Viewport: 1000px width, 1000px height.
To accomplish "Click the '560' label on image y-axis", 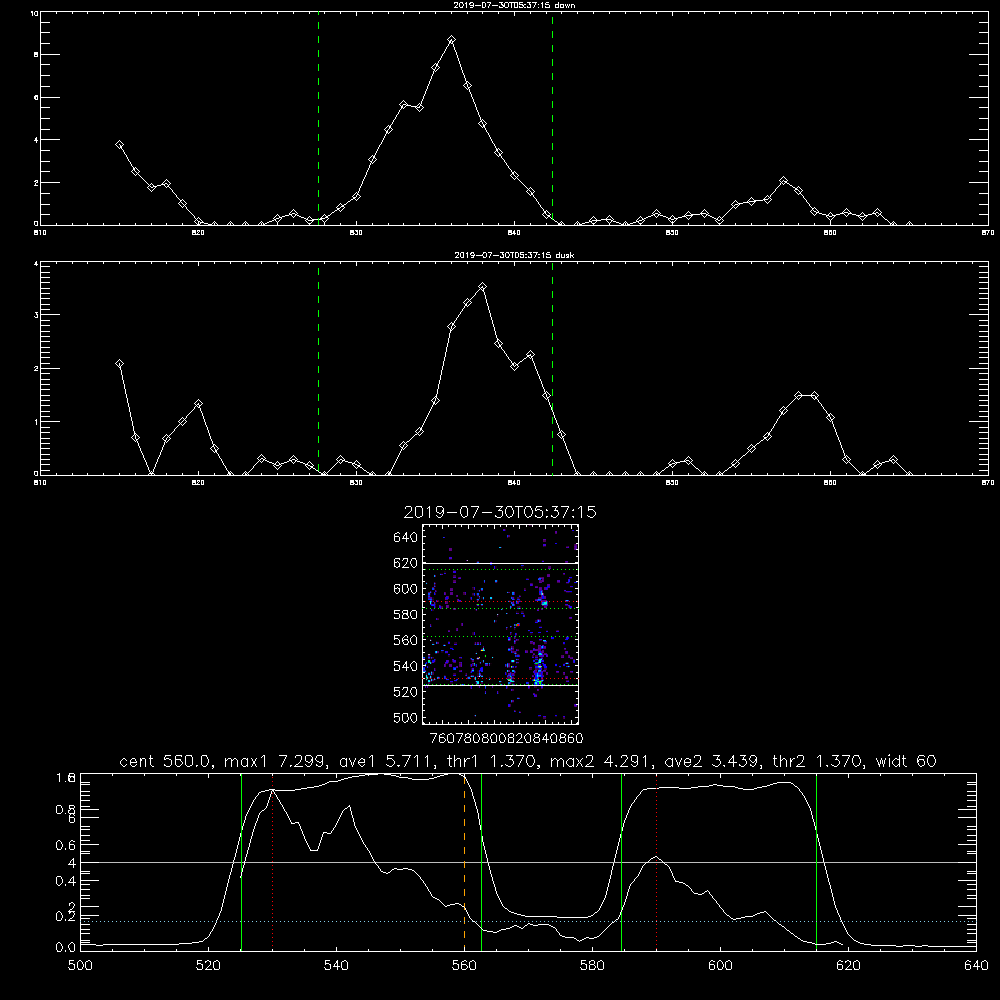I will pos(406,640).
